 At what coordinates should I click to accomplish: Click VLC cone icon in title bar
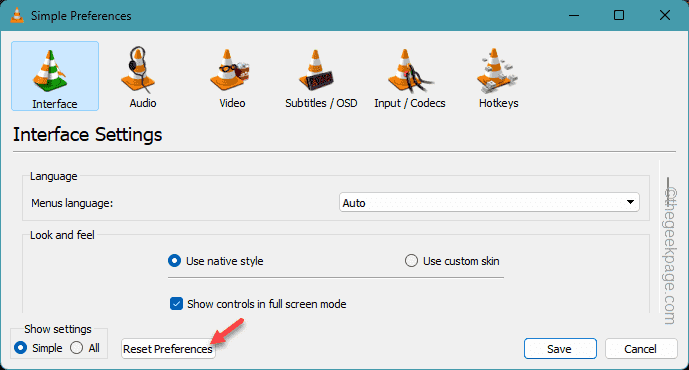click(17, 15)
